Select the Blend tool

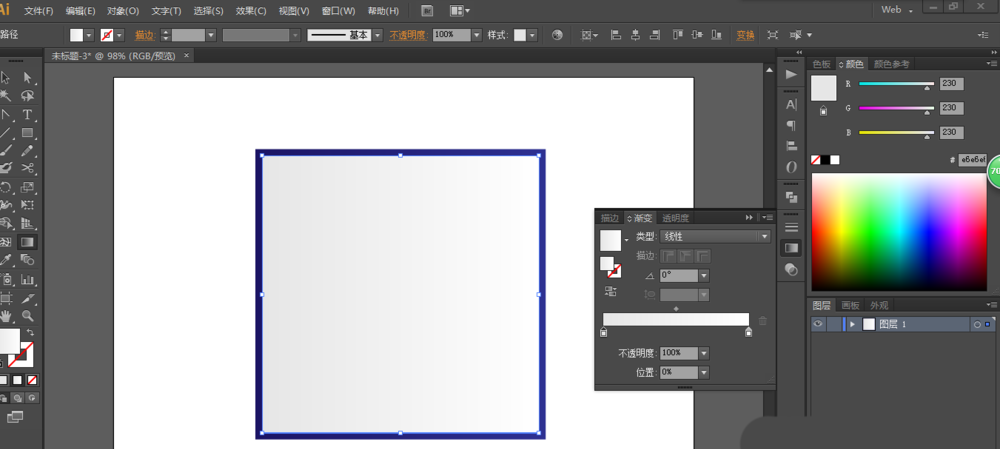[27, 260]
